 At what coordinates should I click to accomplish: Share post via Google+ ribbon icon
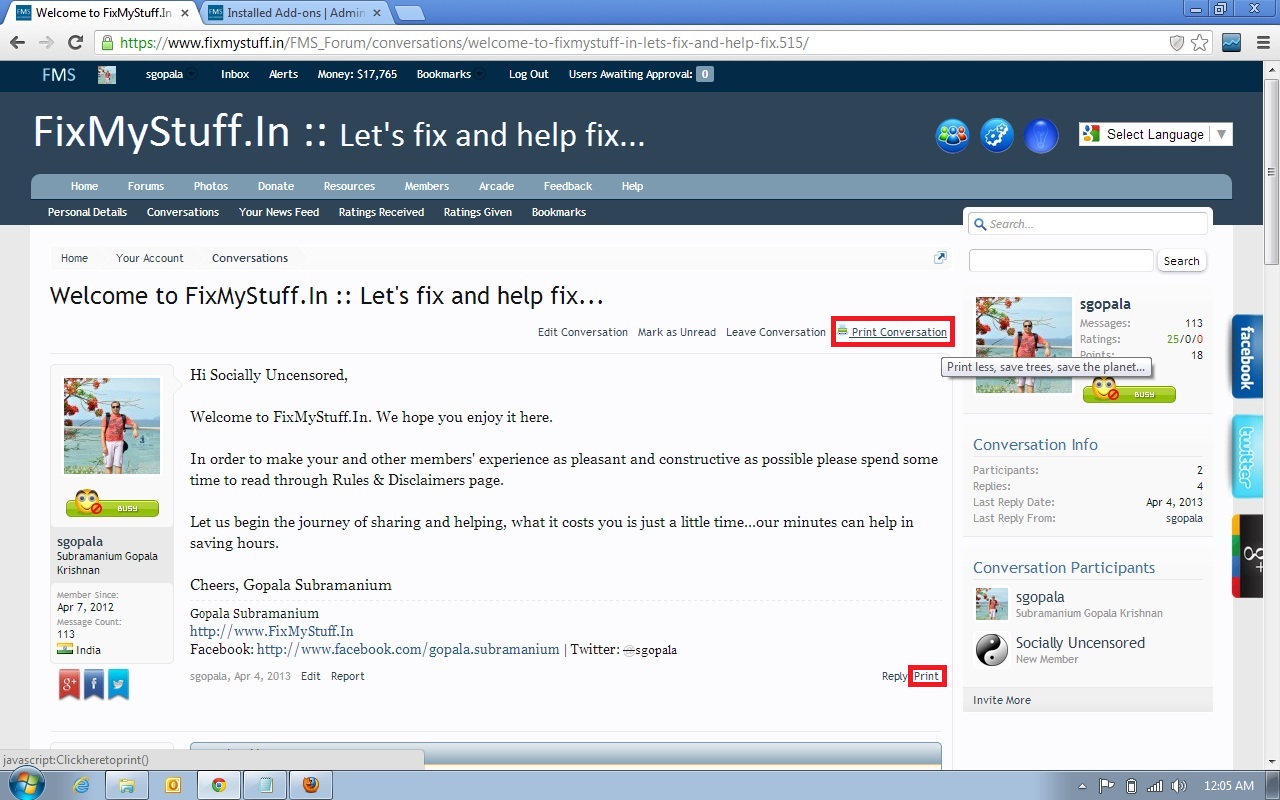point(69,684)
